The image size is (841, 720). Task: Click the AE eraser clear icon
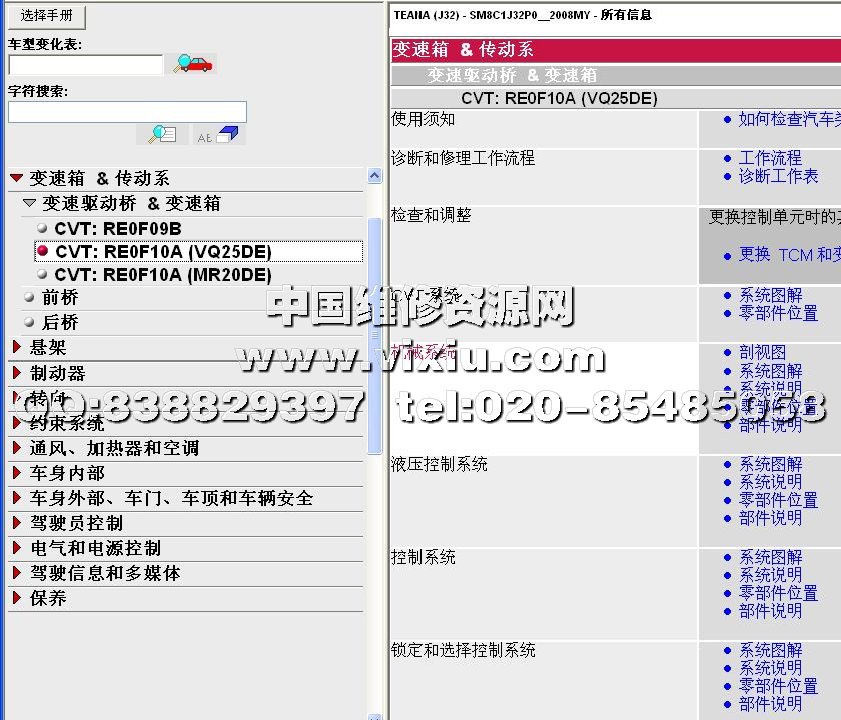[x=219, y=135]
